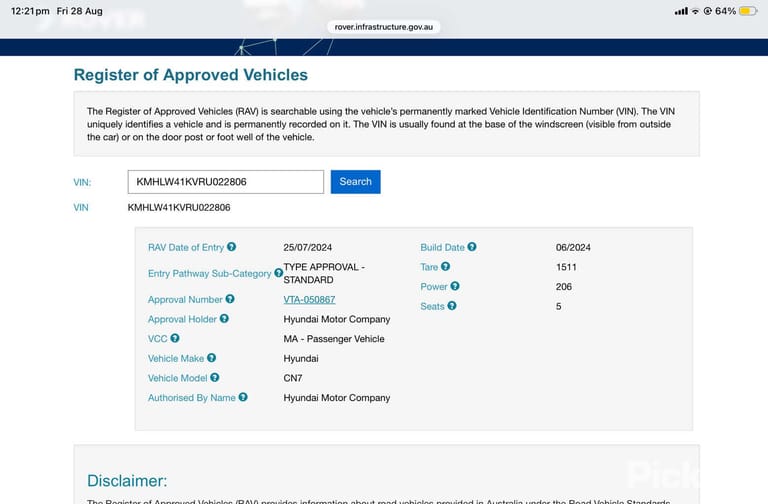Tap the rover.infrastructure.gov.au address bar
768x504 pixels.
click(x=384, y=27)
